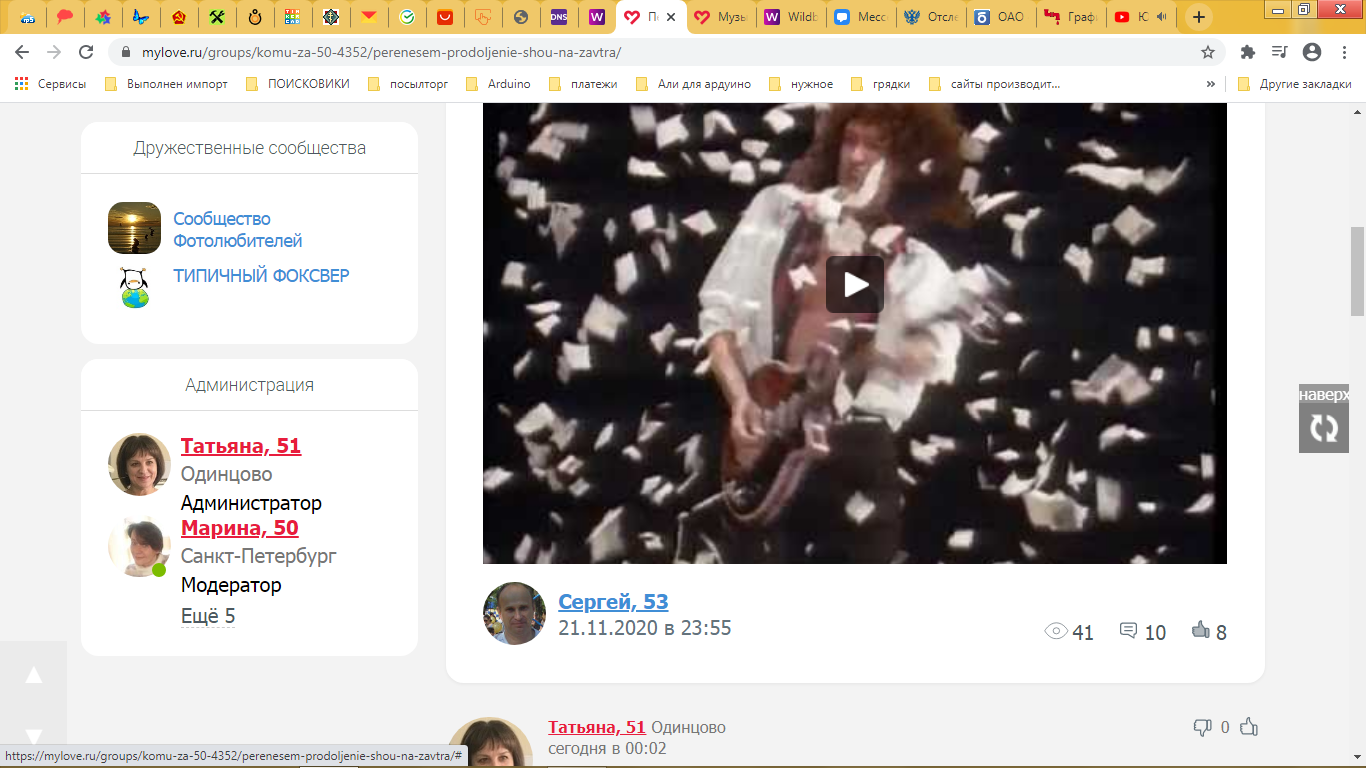Click the наверх back-to-top button

pyautogui.click(x=1324, y=395)
